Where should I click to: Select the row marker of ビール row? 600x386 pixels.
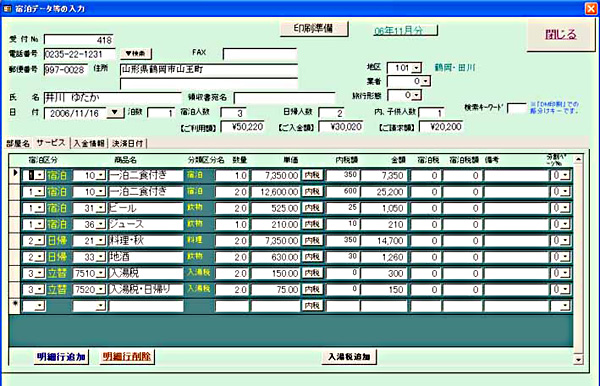(15, 208)
